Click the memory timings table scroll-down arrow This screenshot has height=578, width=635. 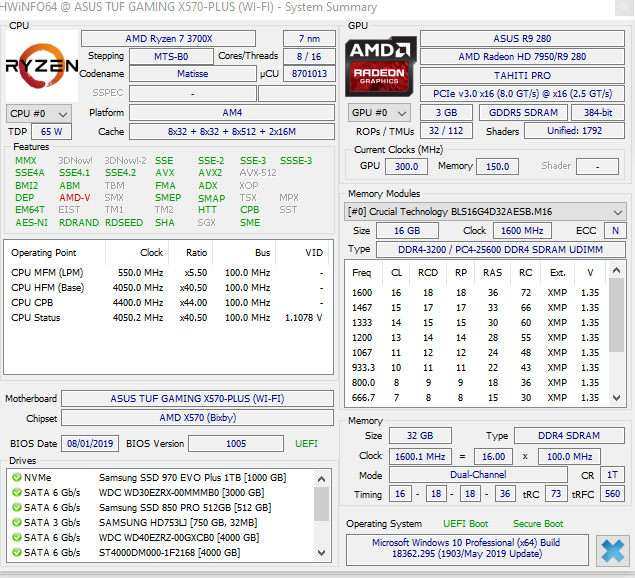616,398
